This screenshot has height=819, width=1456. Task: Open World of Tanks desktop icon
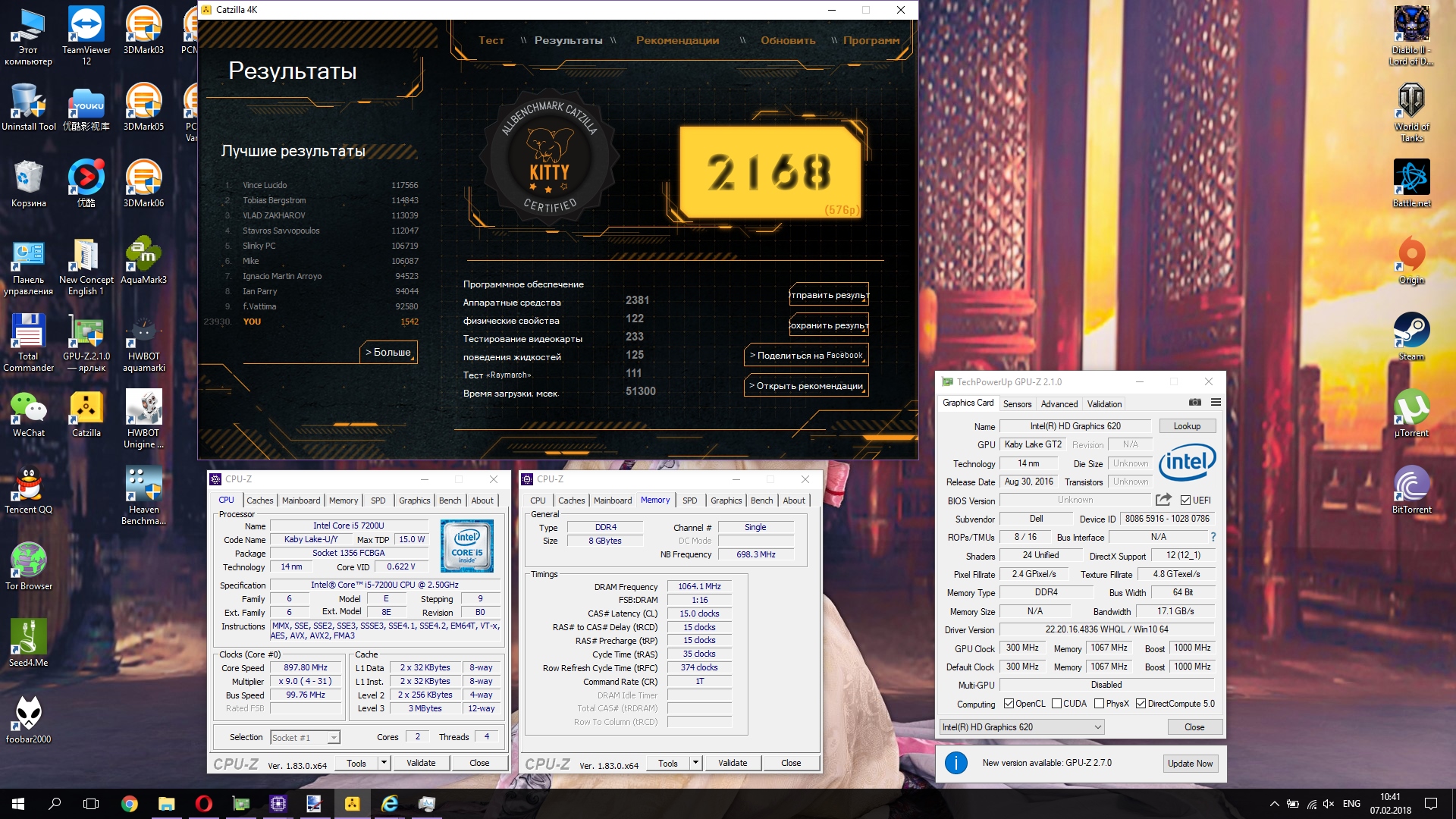pyautogui.click(x=1411, y=112)
